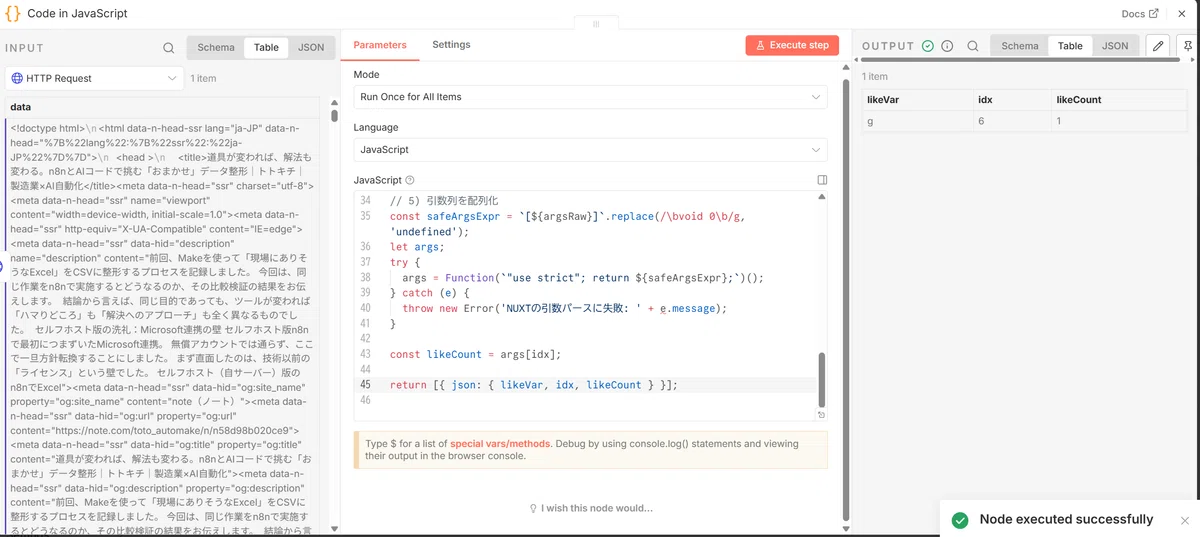Edit output with the pencil icon
Image resolution: width=1200 pixels, height=537 pixels.
coord(1158,46)
